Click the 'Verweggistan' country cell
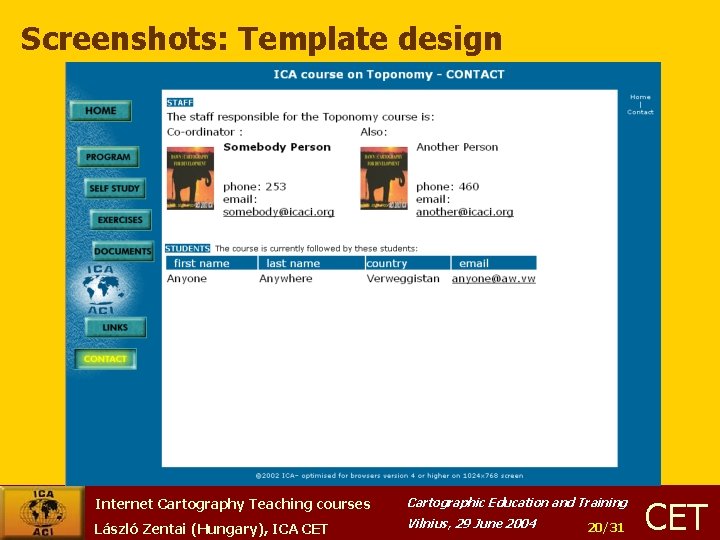Viewport: 720px width, 540px height. (x=403, y=279)
